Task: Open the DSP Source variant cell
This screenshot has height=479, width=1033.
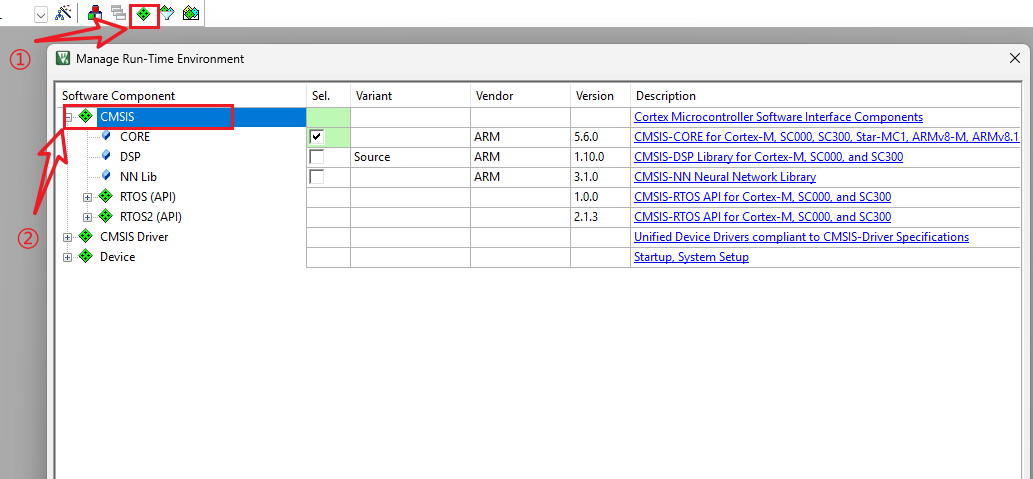Action: (410, 157)
